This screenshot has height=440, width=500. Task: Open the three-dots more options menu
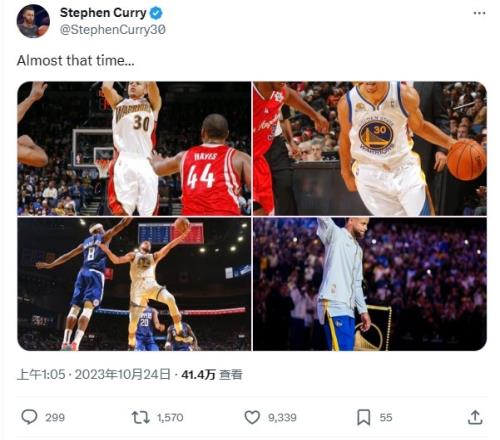[x=479, y=13]
